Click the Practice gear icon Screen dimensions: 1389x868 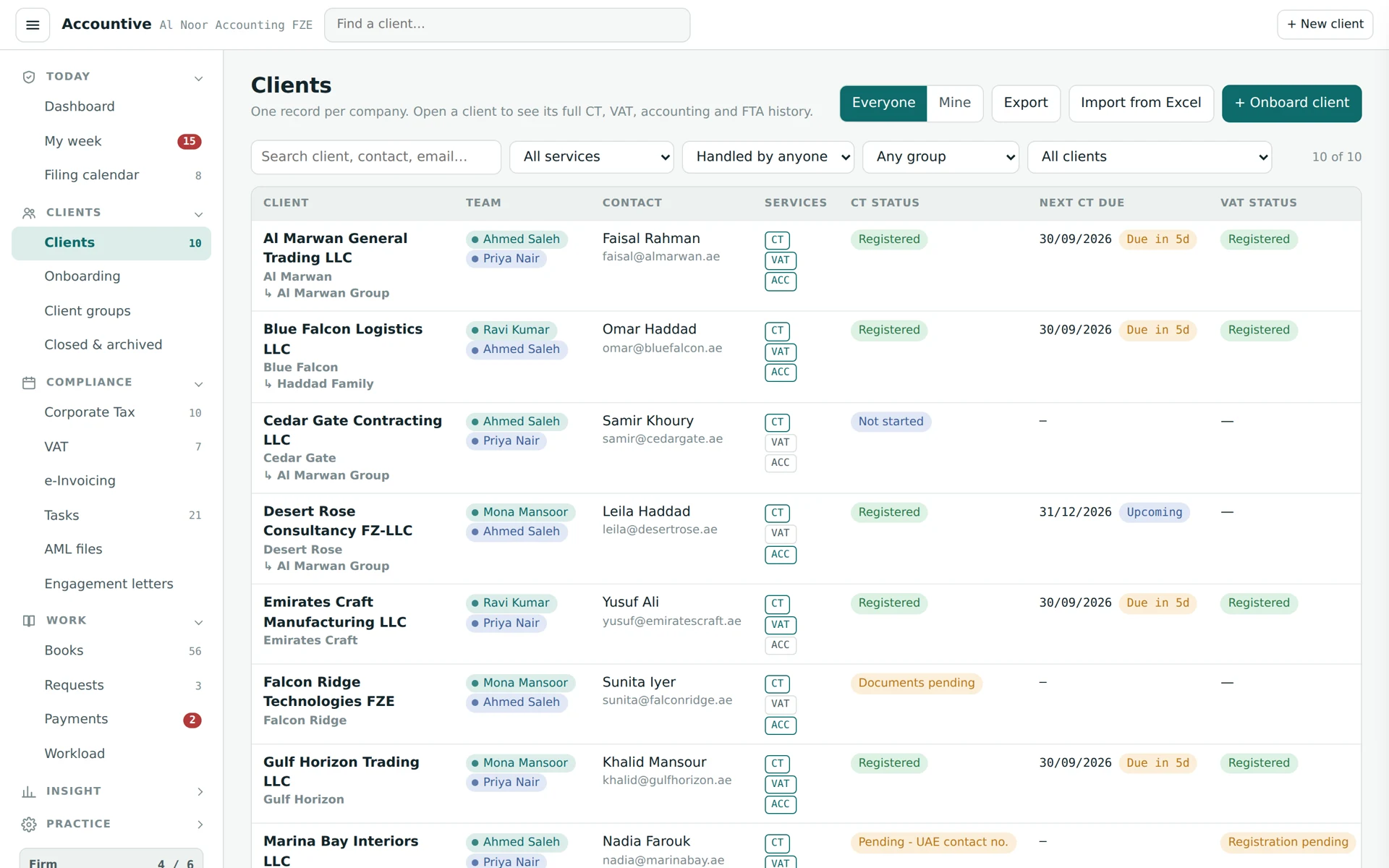point(29,824)
